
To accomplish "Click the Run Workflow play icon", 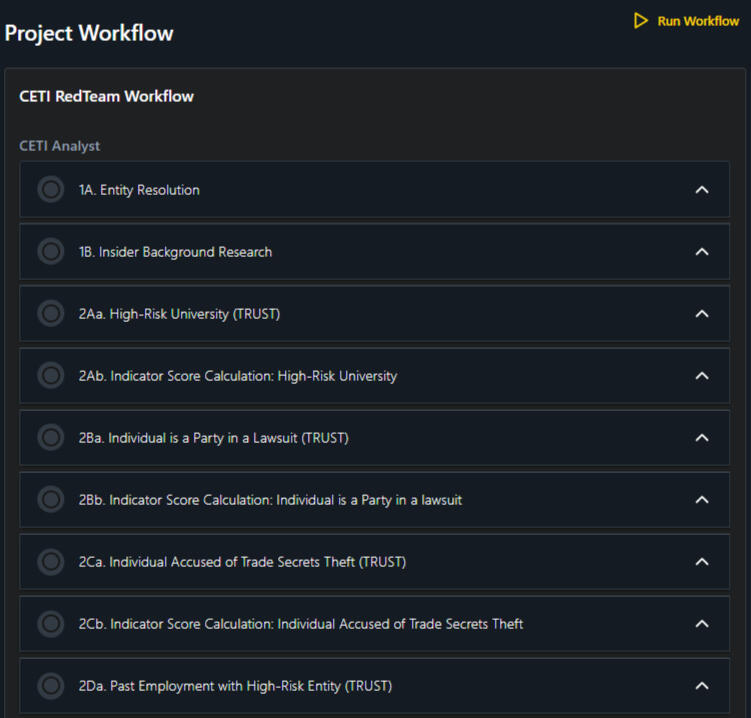I will pos(641,21).
